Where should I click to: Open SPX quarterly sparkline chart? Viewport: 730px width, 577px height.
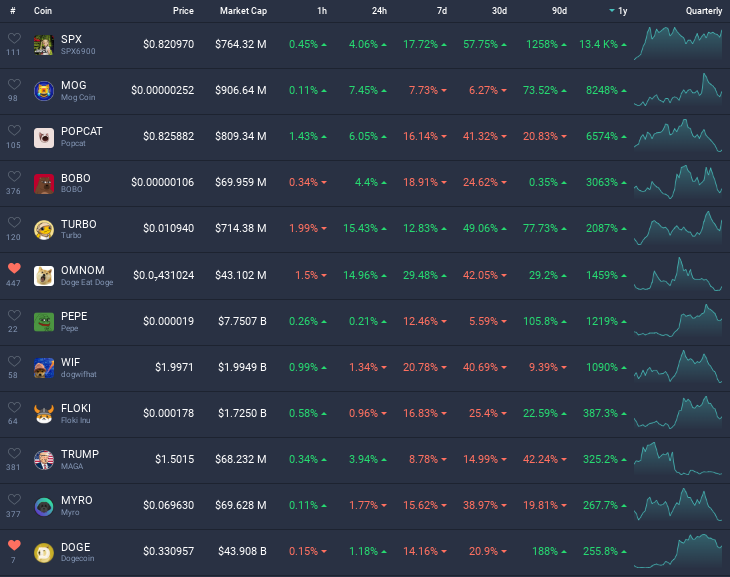[678, 44]
